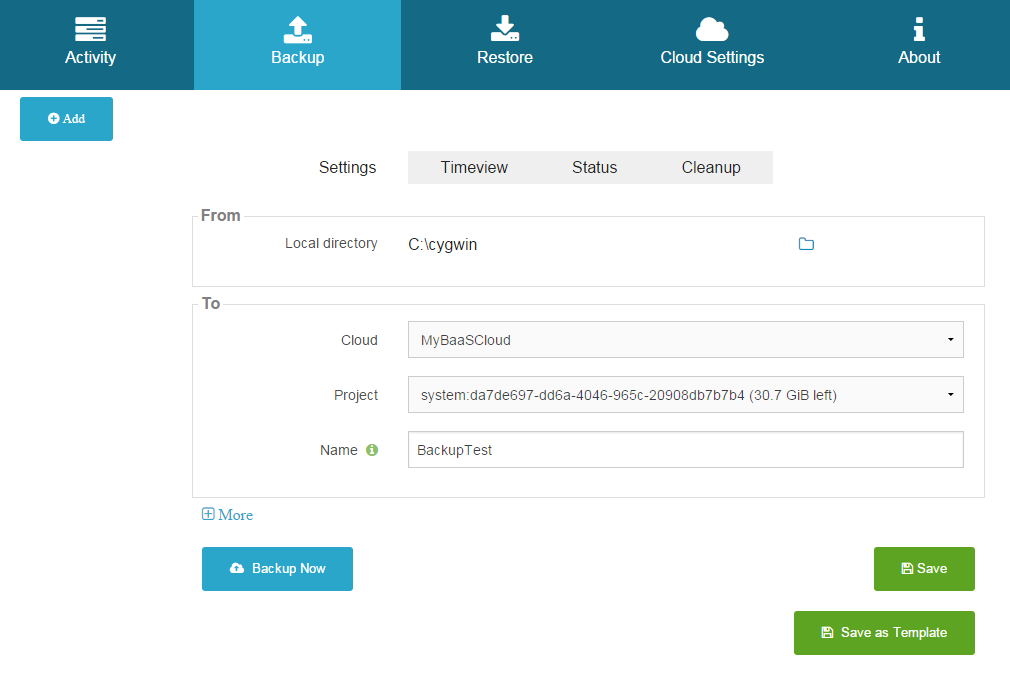Screen dimensions: 1010x676
Task: Click the disk icon on Save as Template
Action: pyautogui.click(x=827, y=632)
